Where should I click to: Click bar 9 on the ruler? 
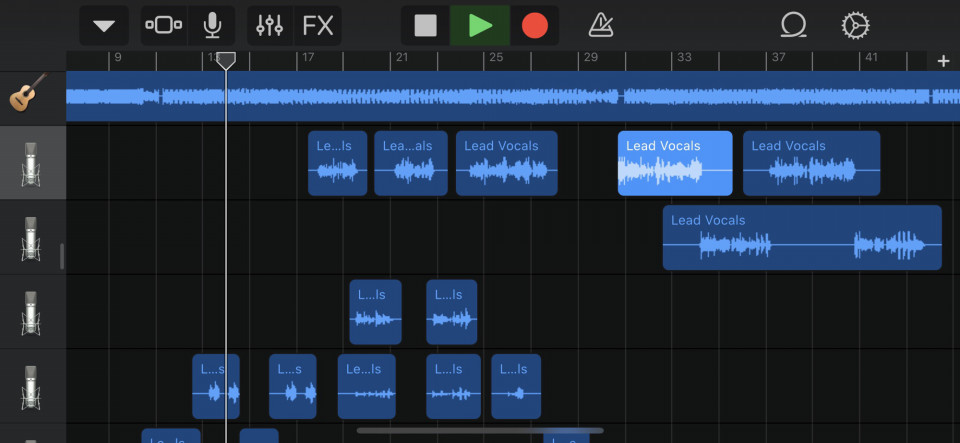(118, 58)
